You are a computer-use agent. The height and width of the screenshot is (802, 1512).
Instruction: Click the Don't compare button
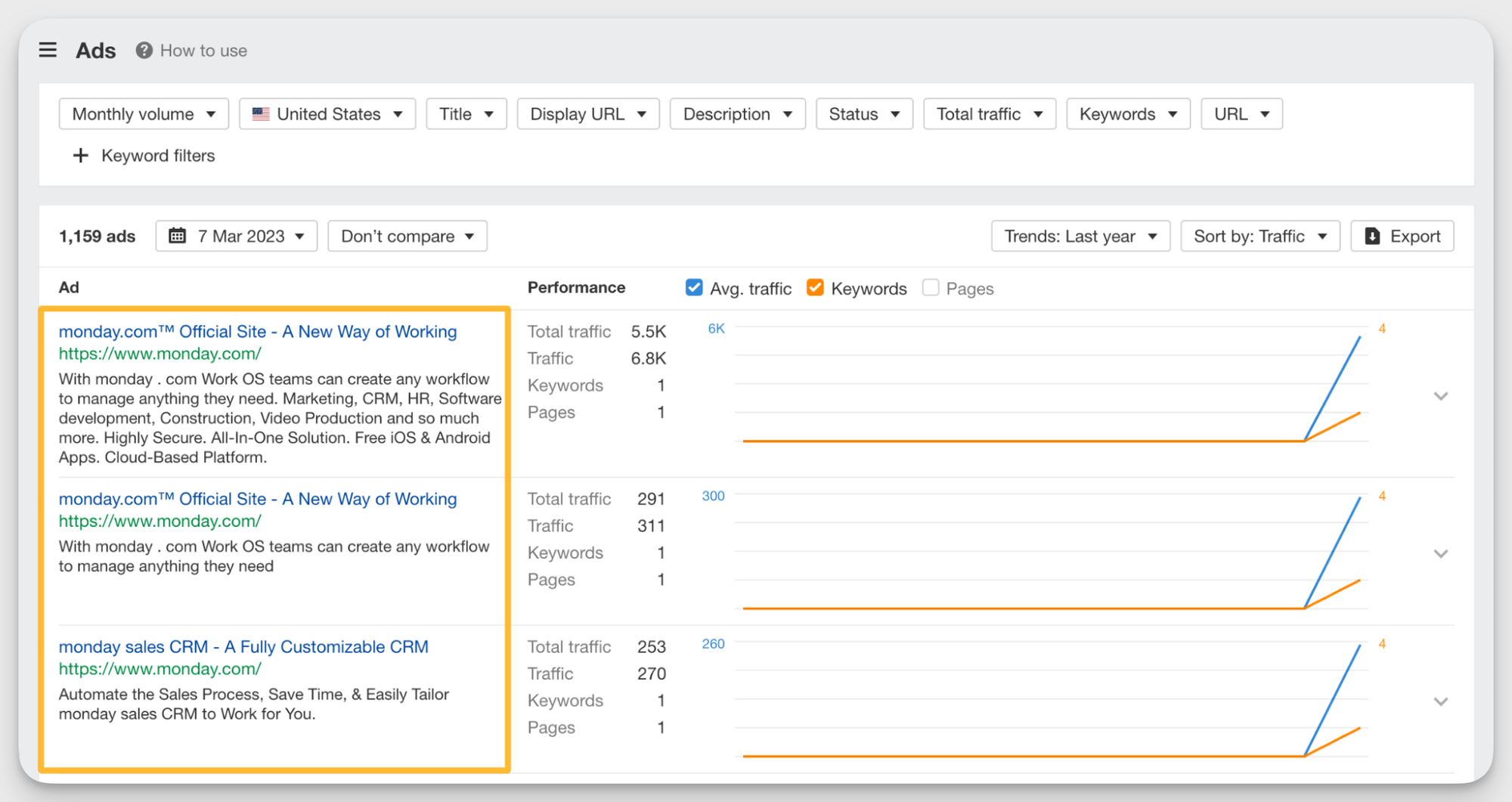point(407,236)
